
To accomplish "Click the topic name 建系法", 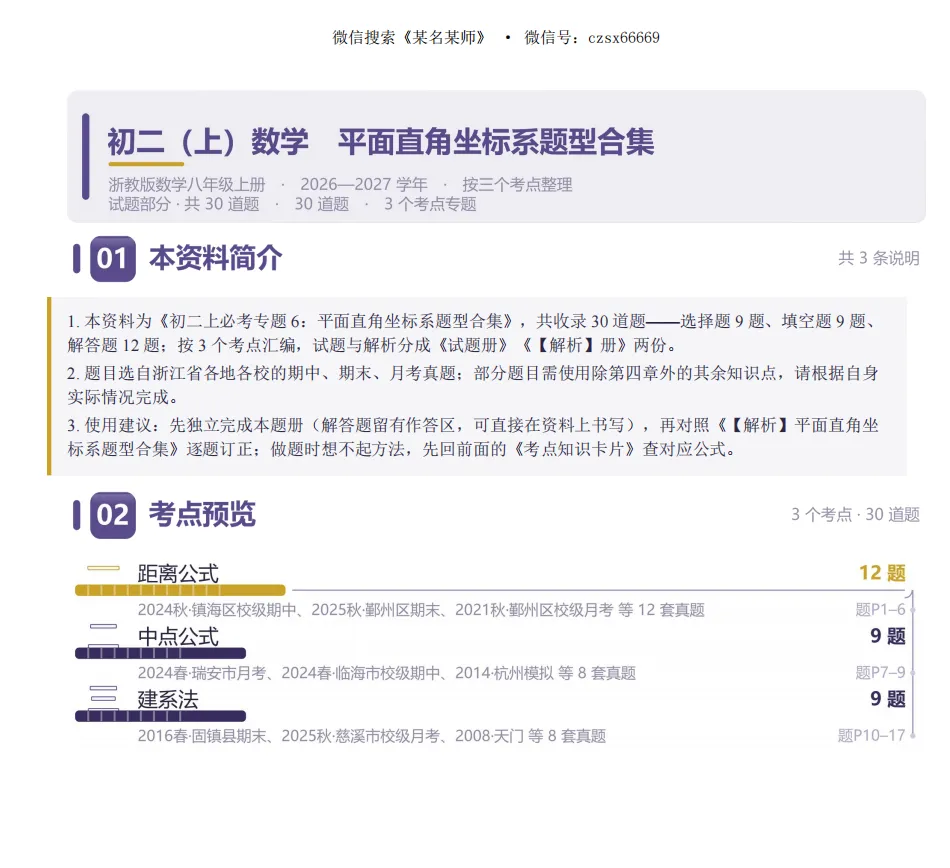I will (168, 700).
